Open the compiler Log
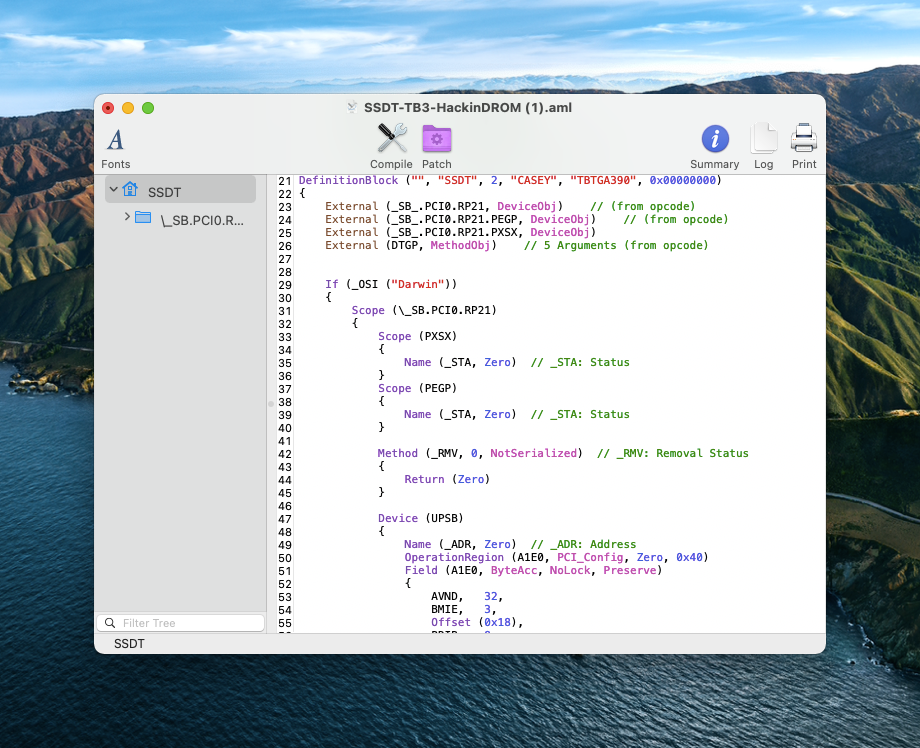 pyautogui.click(x=763, y=139)
